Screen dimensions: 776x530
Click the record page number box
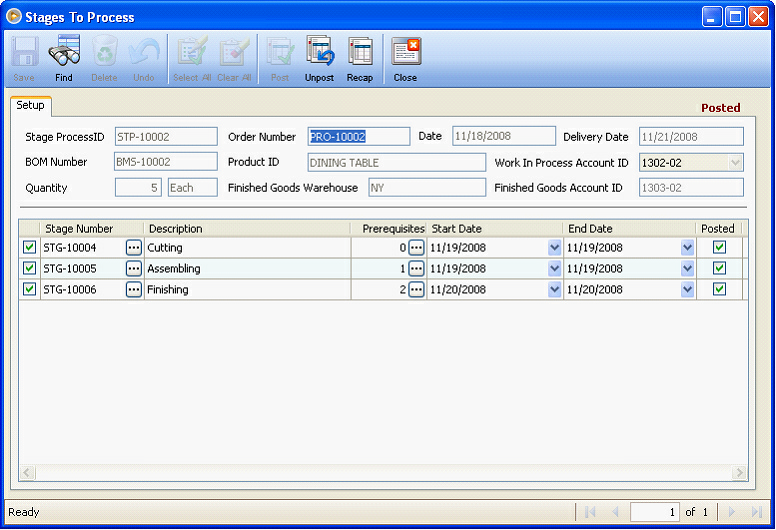click(x=655, y=512)
